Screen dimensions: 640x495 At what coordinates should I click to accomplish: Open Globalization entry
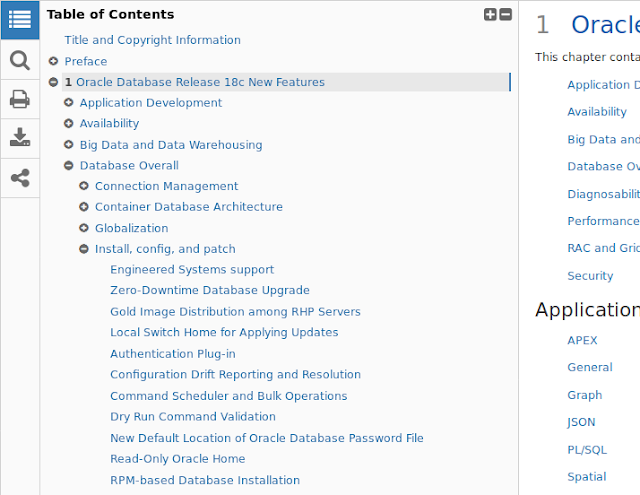[x=131, y=228]
